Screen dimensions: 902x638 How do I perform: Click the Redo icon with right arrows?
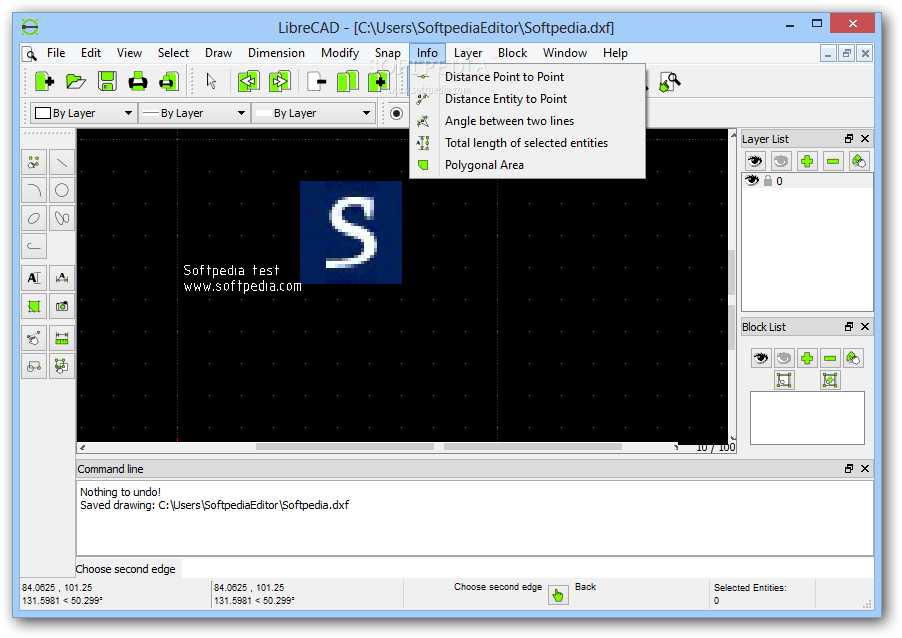click(x=280, y=82)
